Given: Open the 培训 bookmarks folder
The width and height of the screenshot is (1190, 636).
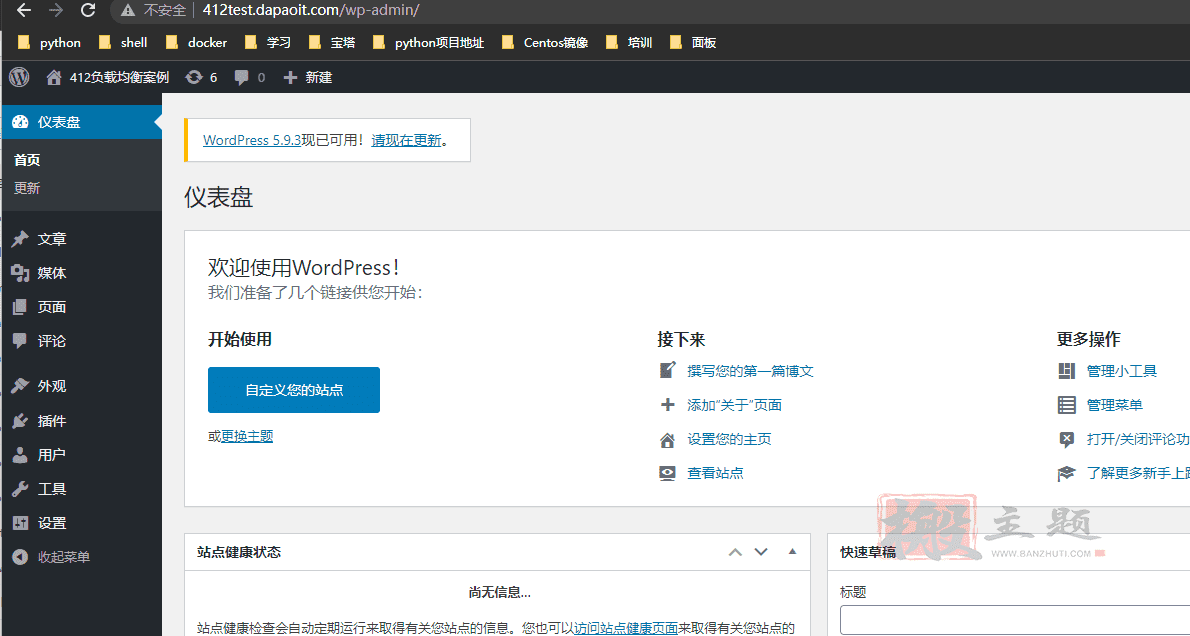Looking at the screenshot, I should (629, 43).
